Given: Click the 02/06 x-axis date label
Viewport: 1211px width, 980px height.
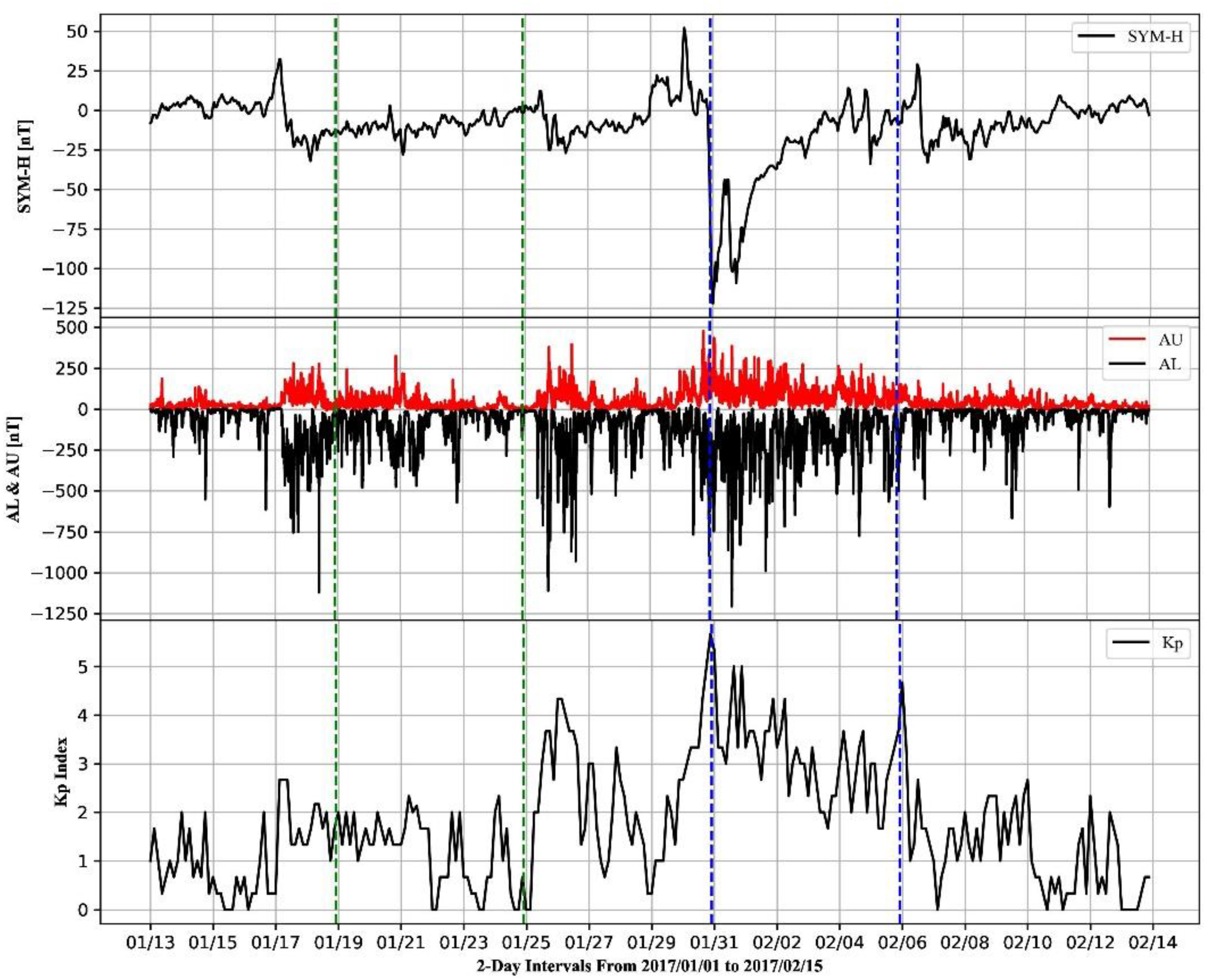Looking at the screenshot, I should pyautogui.click(x=902, y=943).
